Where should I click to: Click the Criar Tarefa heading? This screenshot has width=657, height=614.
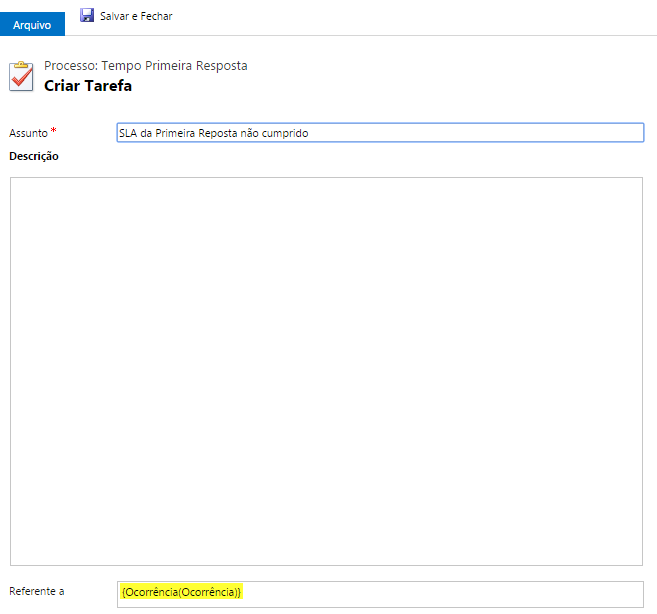point(88,86)
